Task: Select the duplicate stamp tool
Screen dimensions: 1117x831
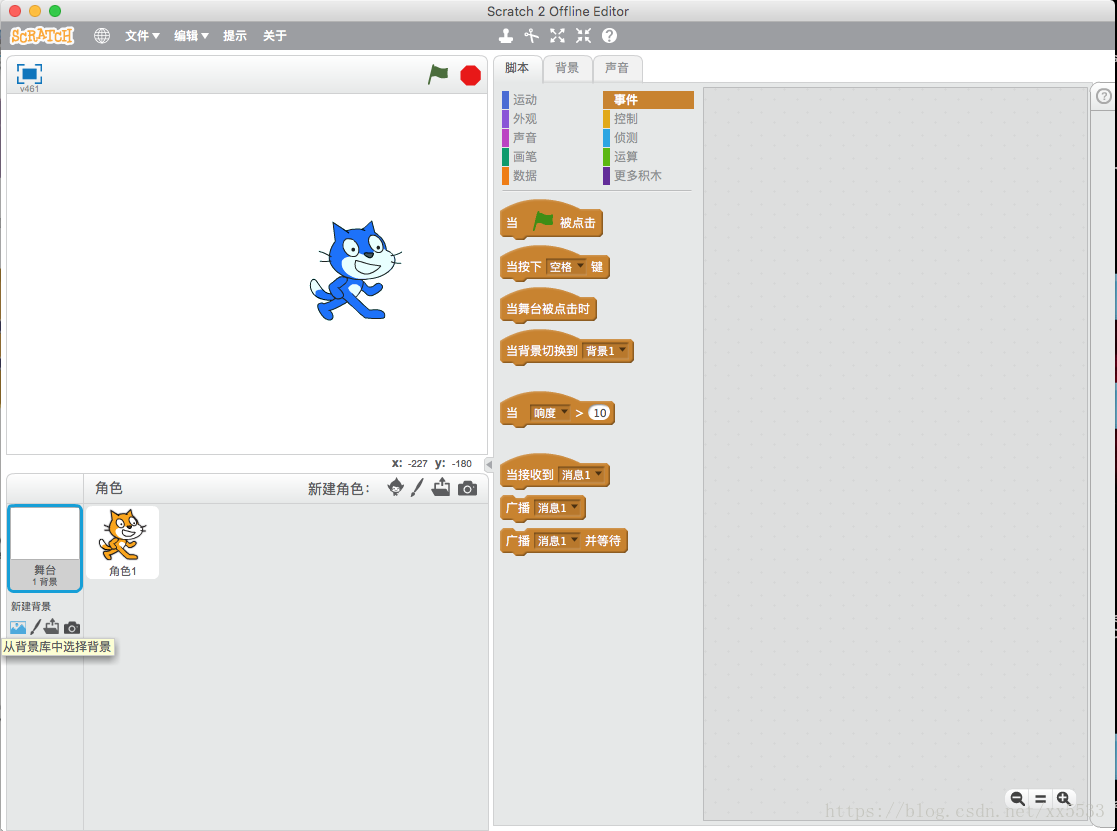Action: click(x=506, y=36)
